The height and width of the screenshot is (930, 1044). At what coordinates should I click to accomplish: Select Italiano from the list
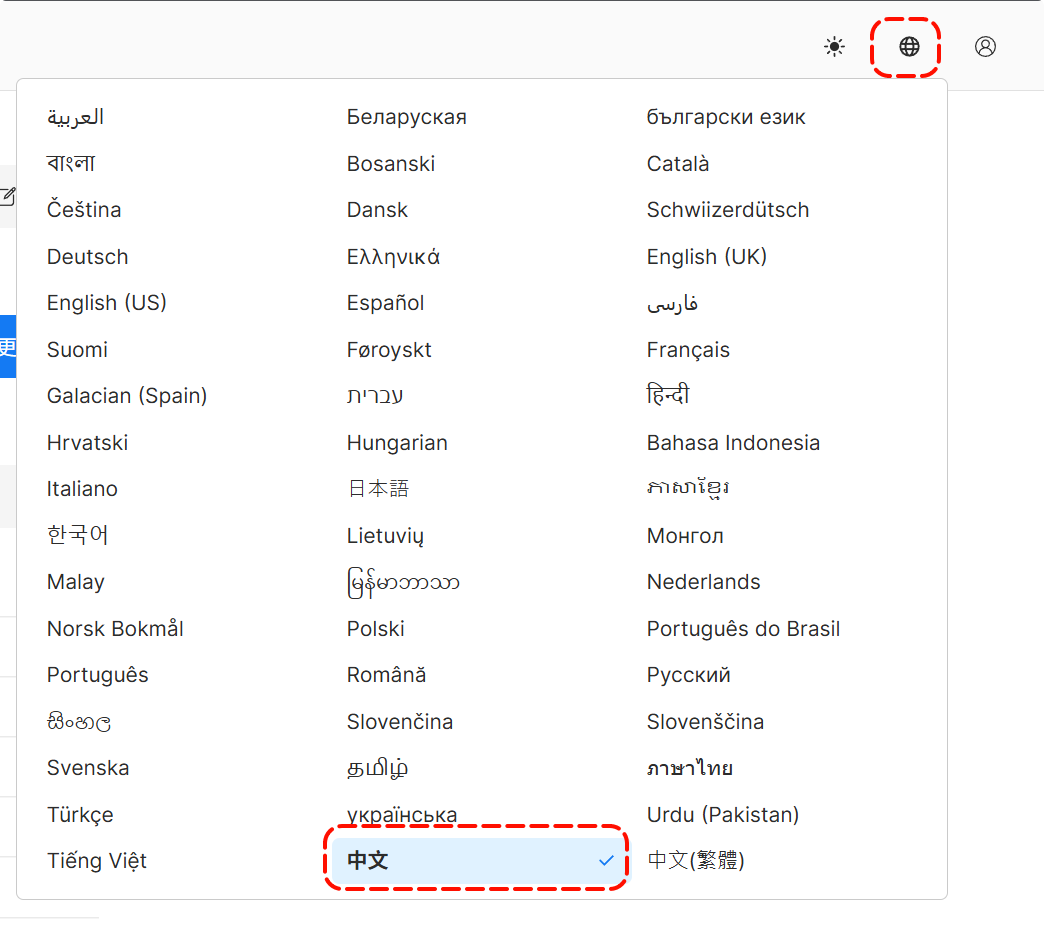coord(82,489)
